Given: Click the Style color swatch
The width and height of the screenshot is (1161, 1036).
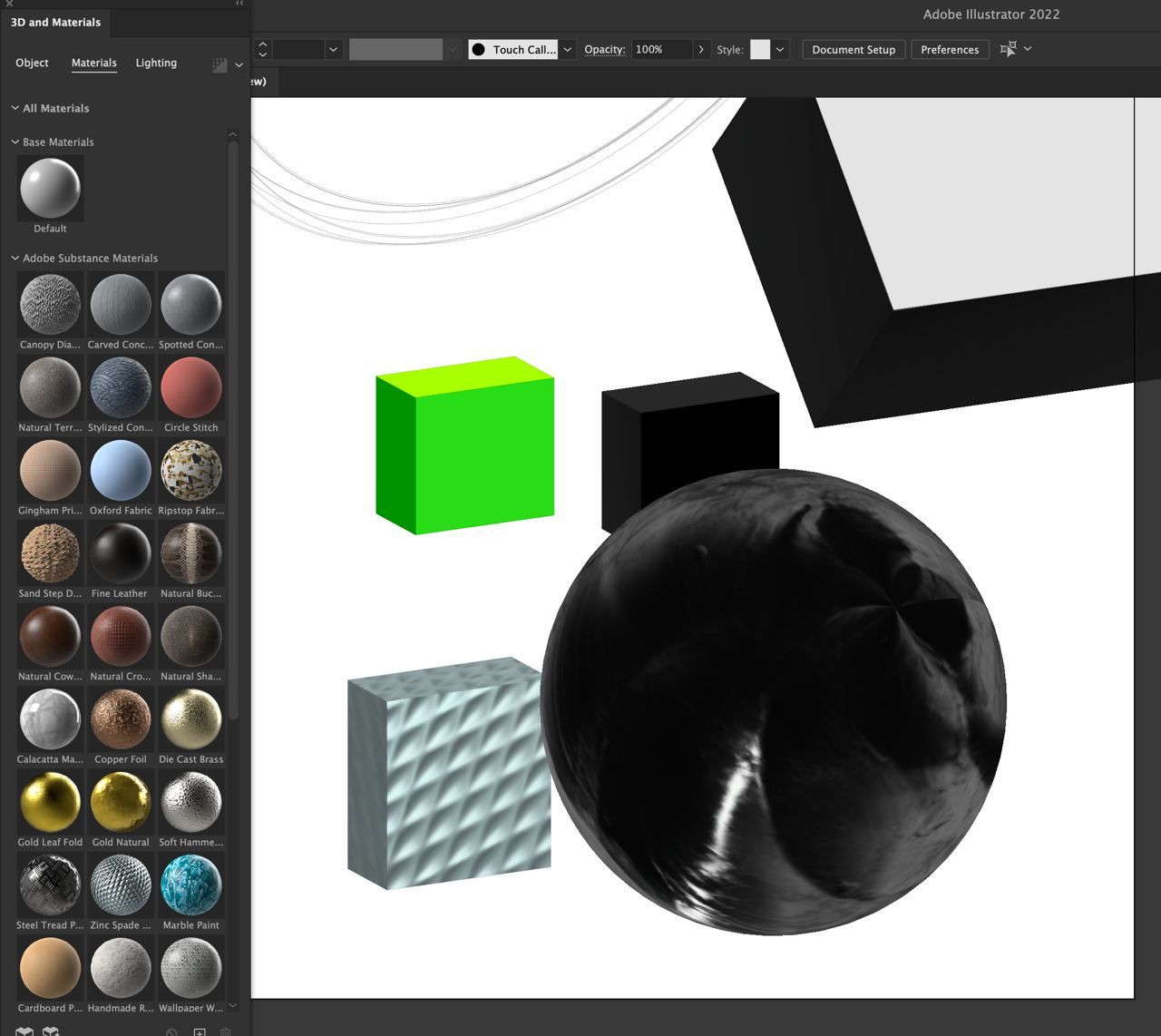Looking at the screenshot, I should (x=760, y=50).
